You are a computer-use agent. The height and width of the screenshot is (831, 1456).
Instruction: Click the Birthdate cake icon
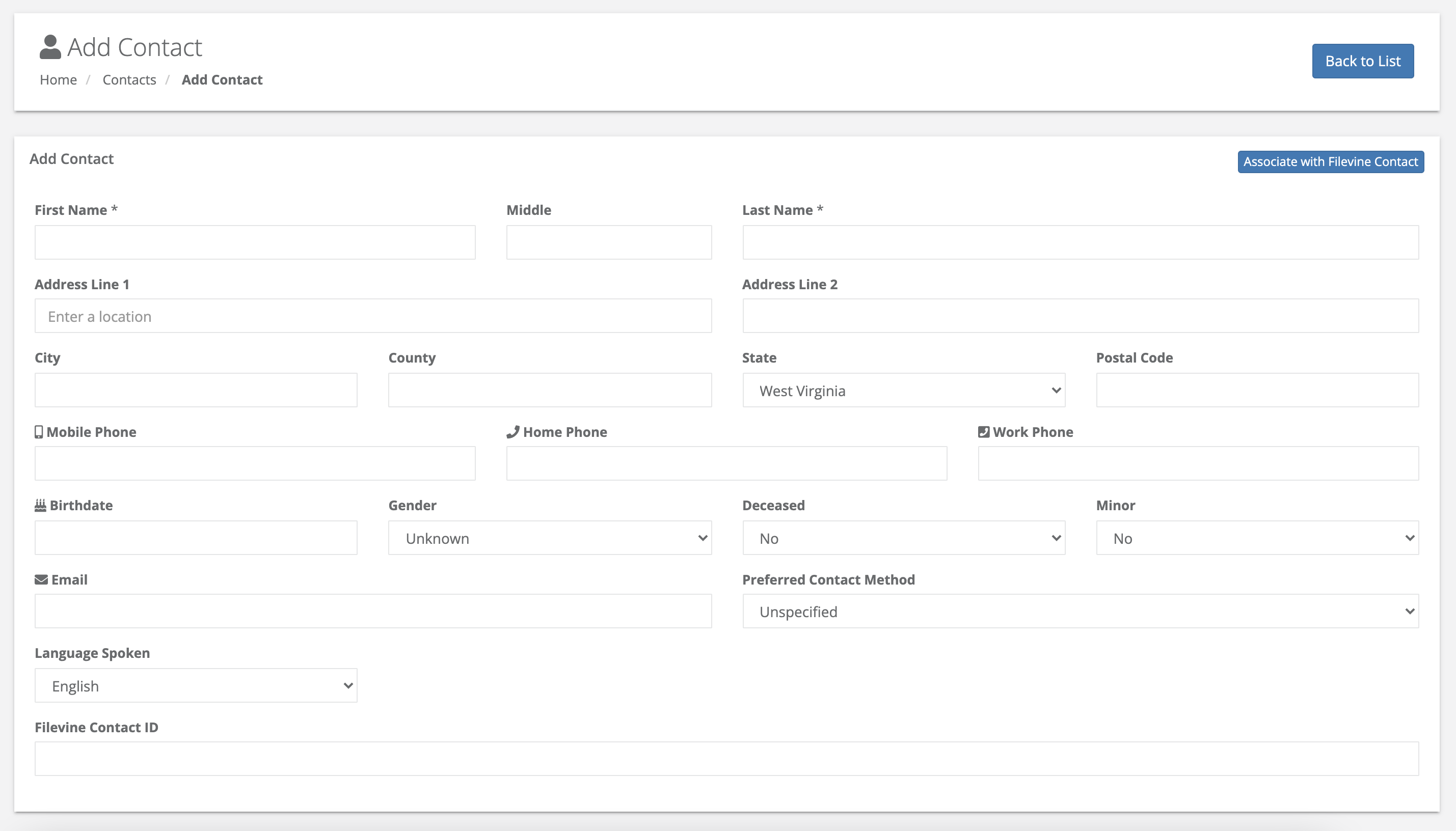coord(40,506)
